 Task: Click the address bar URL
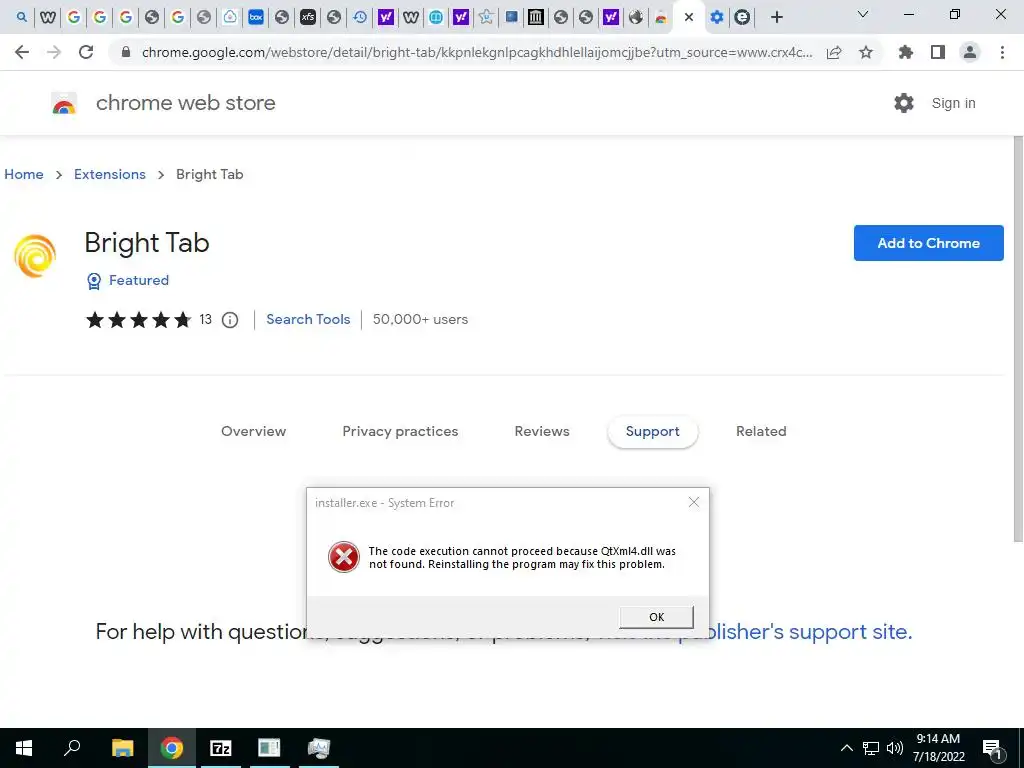pos(477,52)
